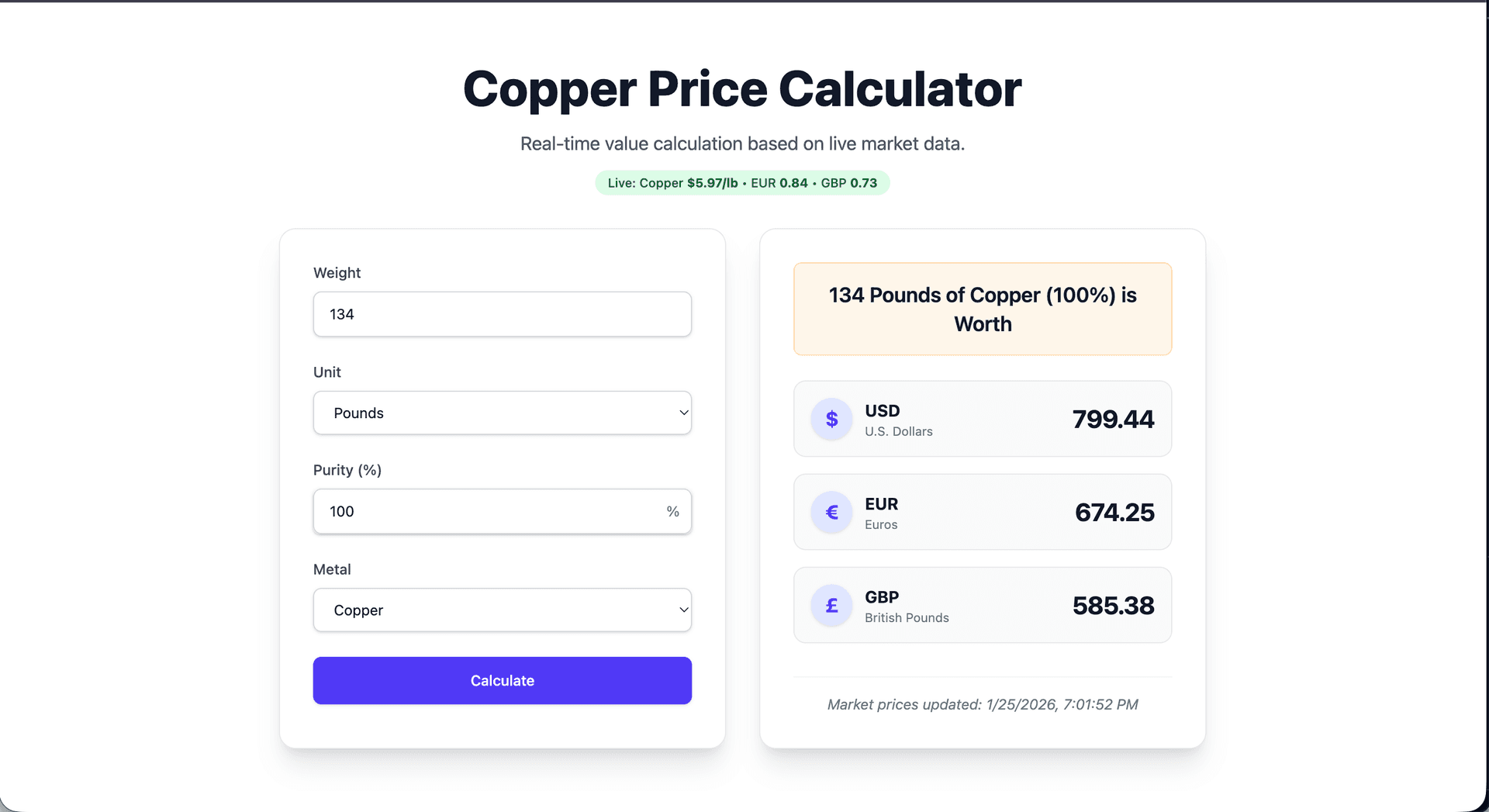
Task: Select the 799.44 USD value text
Action: coord(1114,419)
